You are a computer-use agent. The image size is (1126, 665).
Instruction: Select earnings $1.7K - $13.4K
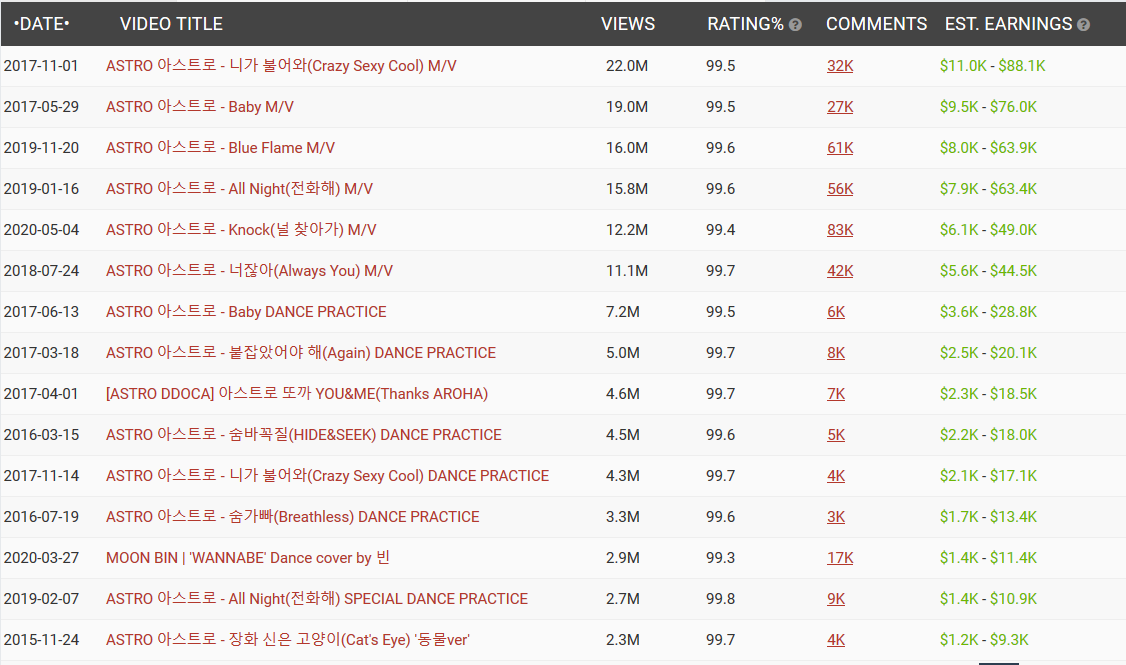pos(988,516)
